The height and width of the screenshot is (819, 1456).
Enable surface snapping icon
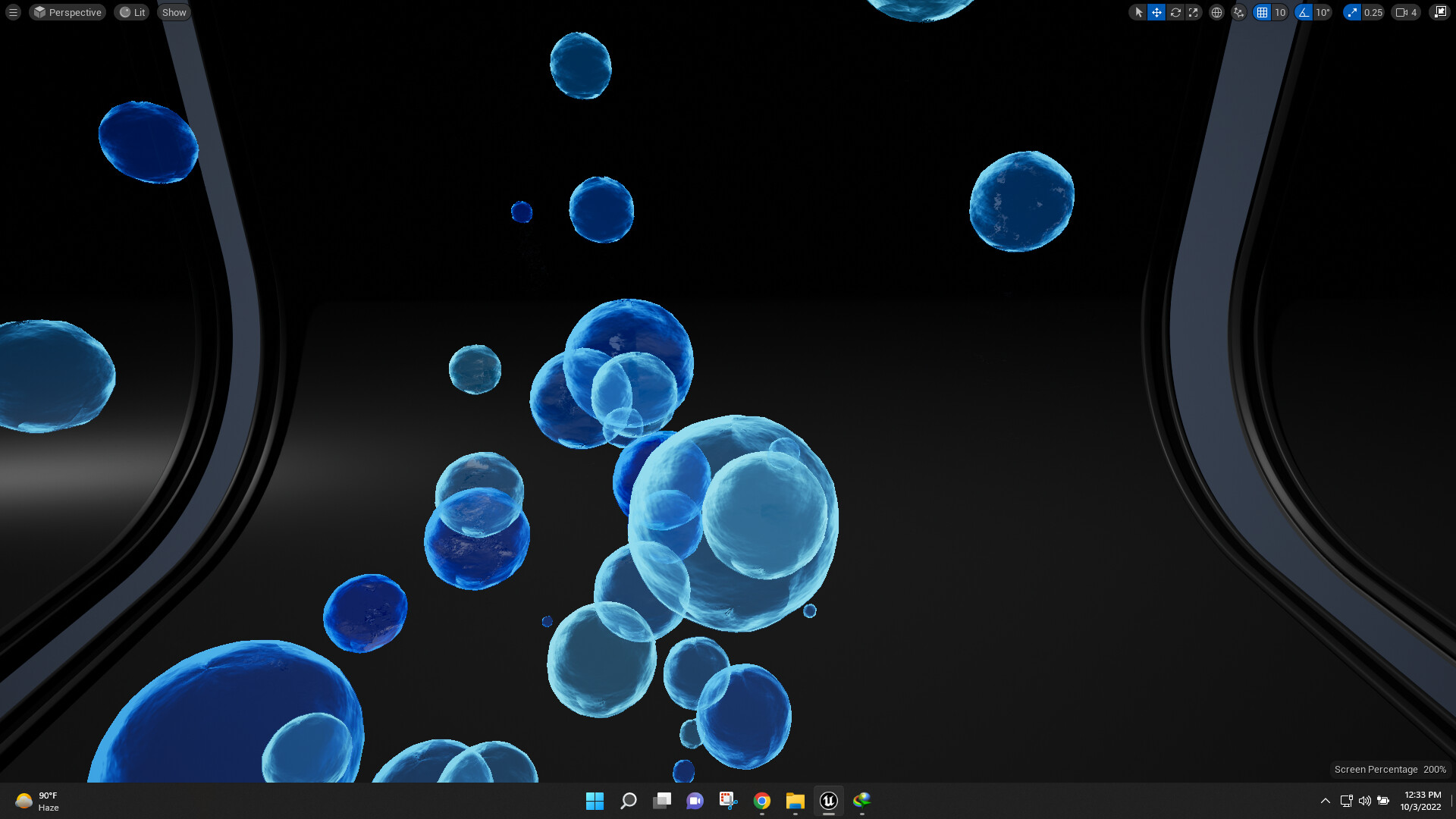coord(1238,12)
